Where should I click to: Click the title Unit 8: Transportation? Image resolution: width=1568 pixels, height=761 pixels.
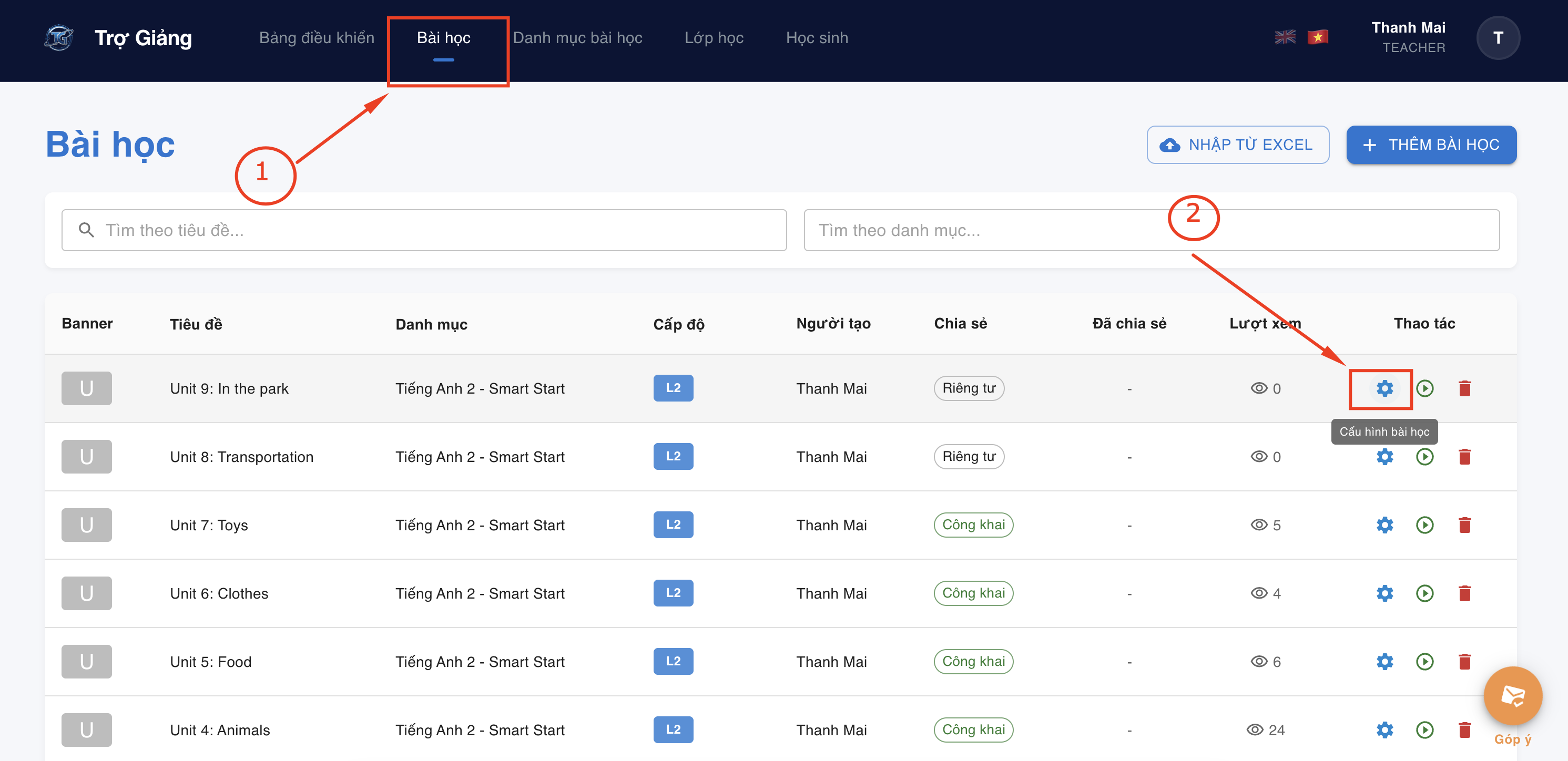(x=242, y=457)
